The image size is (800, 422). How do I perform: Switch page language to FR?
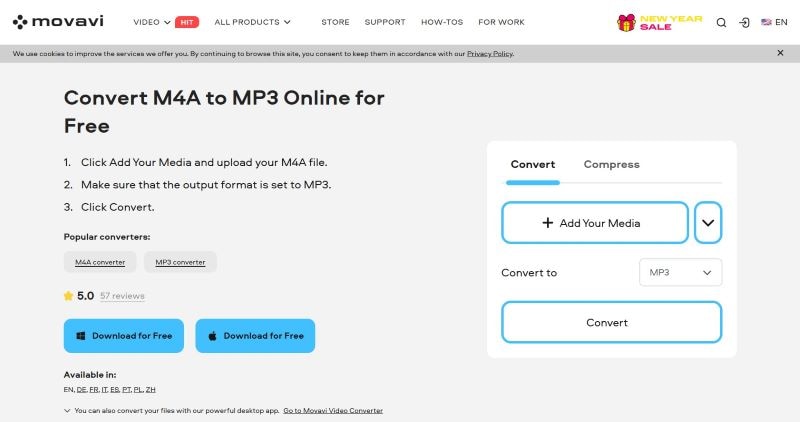(x=94, y=389)
